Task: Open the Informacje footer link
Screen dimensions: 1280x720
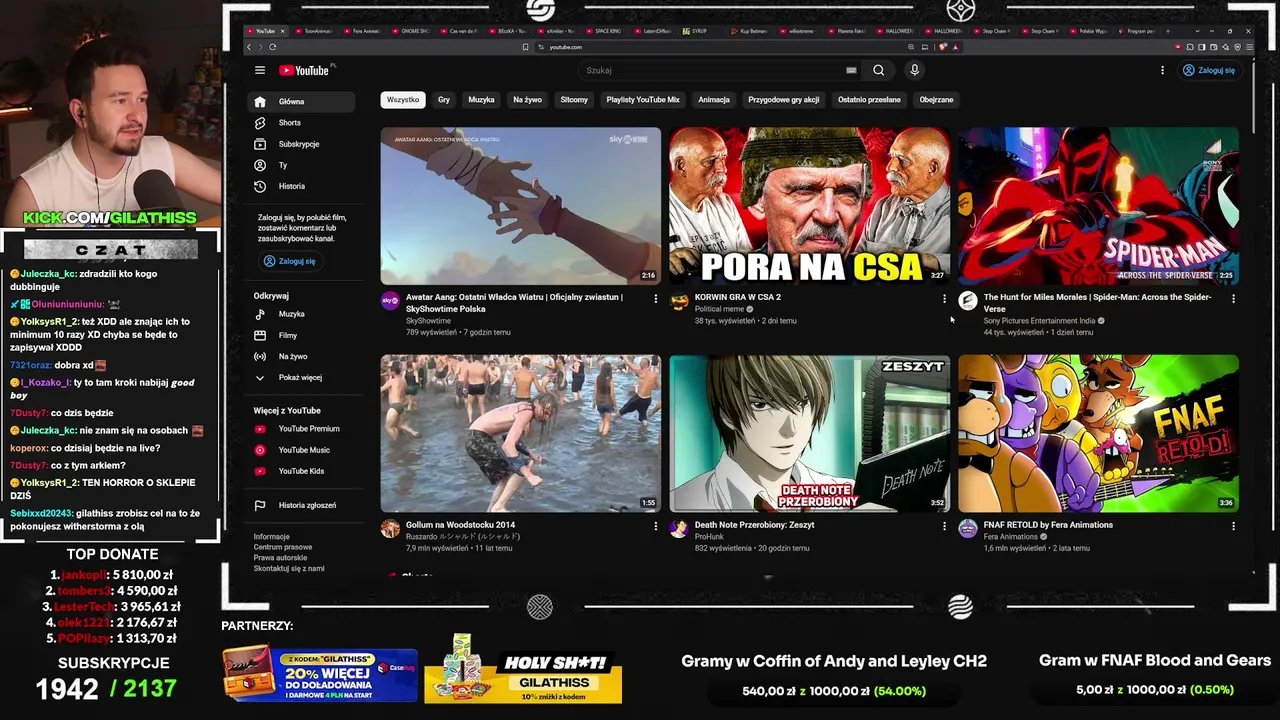Action: tap(272, 537)
